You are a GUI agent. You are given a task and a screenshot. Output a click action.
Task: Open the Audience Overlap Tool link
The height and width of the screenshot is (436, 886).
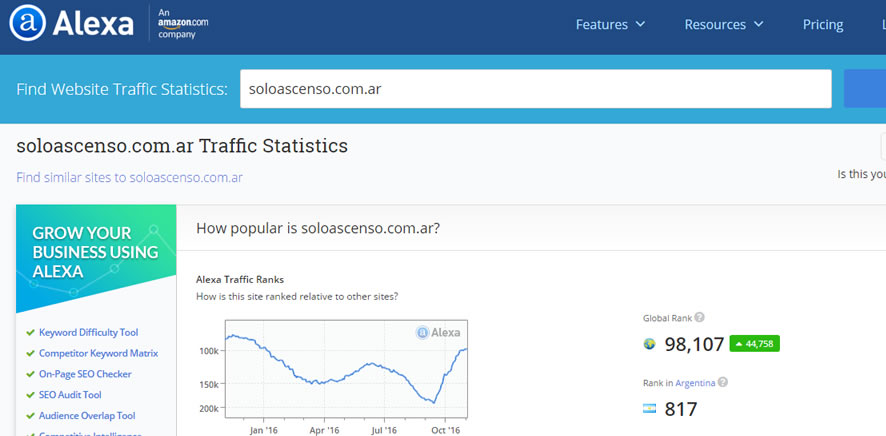[87, 416]
